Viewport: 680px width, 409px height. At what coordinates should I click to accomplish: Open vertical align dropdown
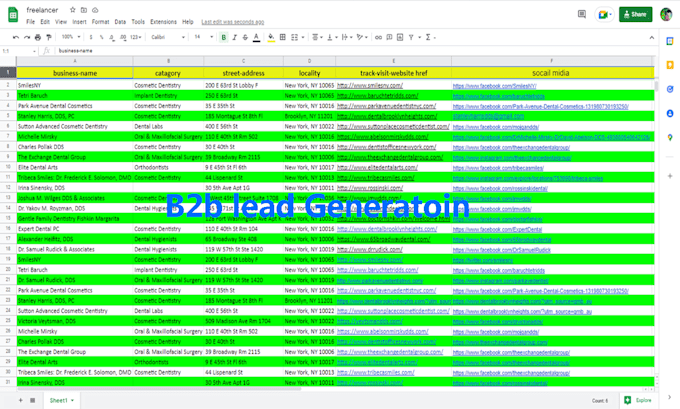pyautogui.click(x=332, y=37)
